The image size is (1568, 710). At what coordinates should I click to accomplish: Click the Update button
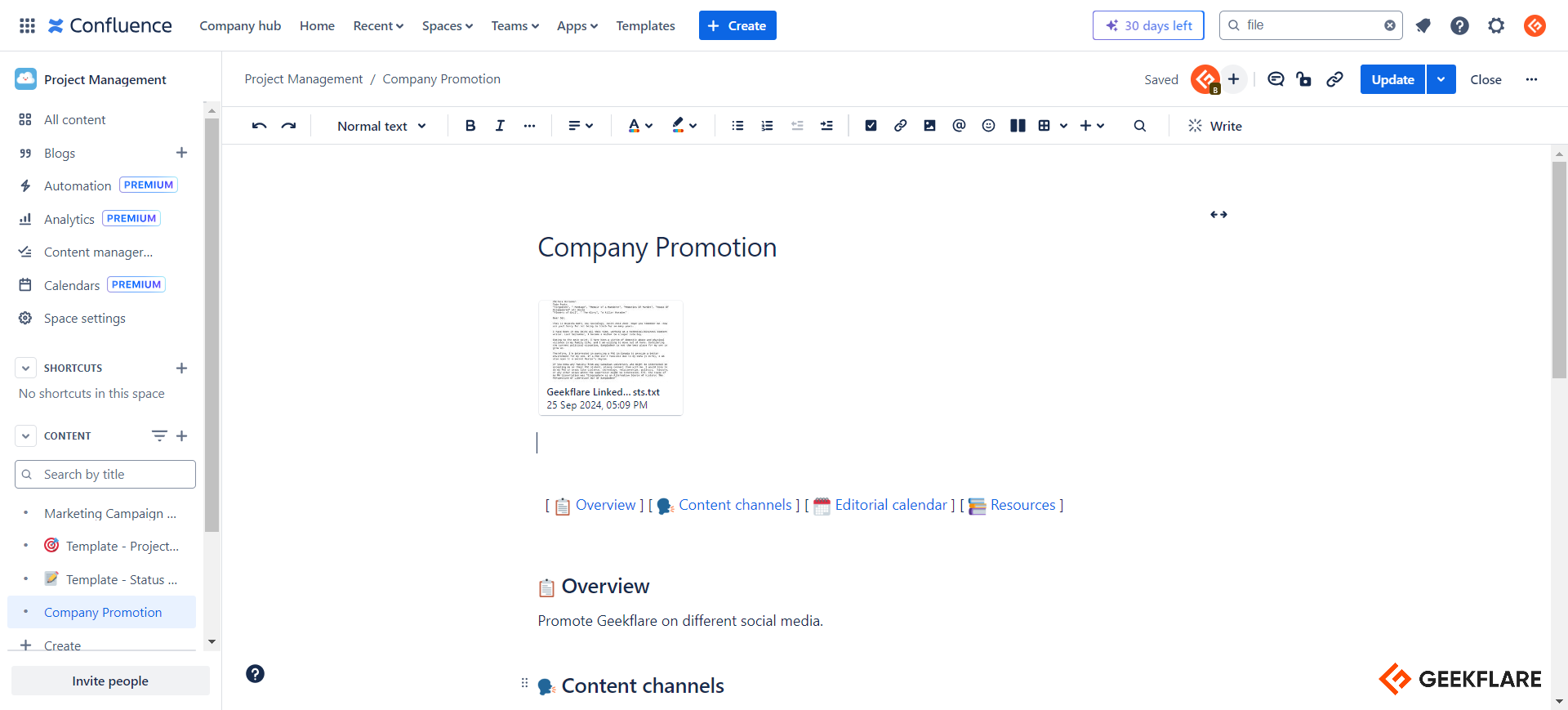click(1392, 79)
